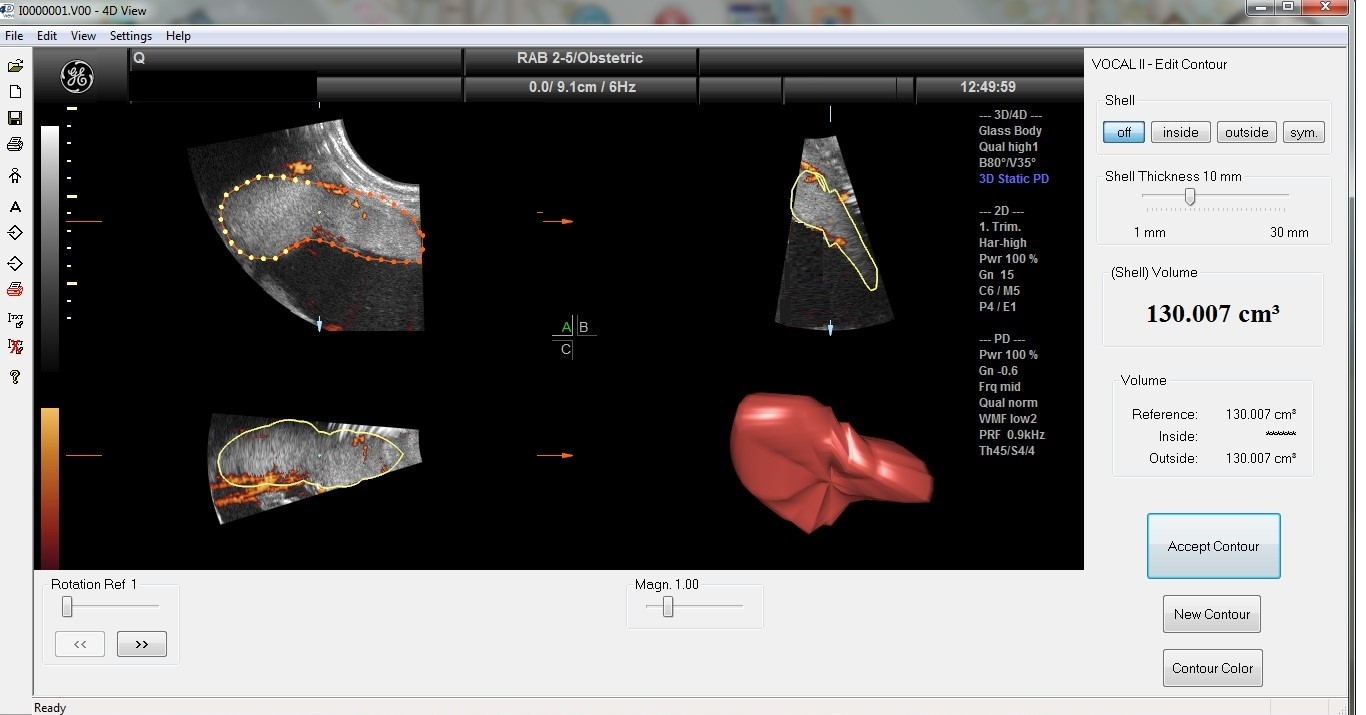The image size is (1366, 715).
Task: Click the patient figure icon
Action: 15,176
